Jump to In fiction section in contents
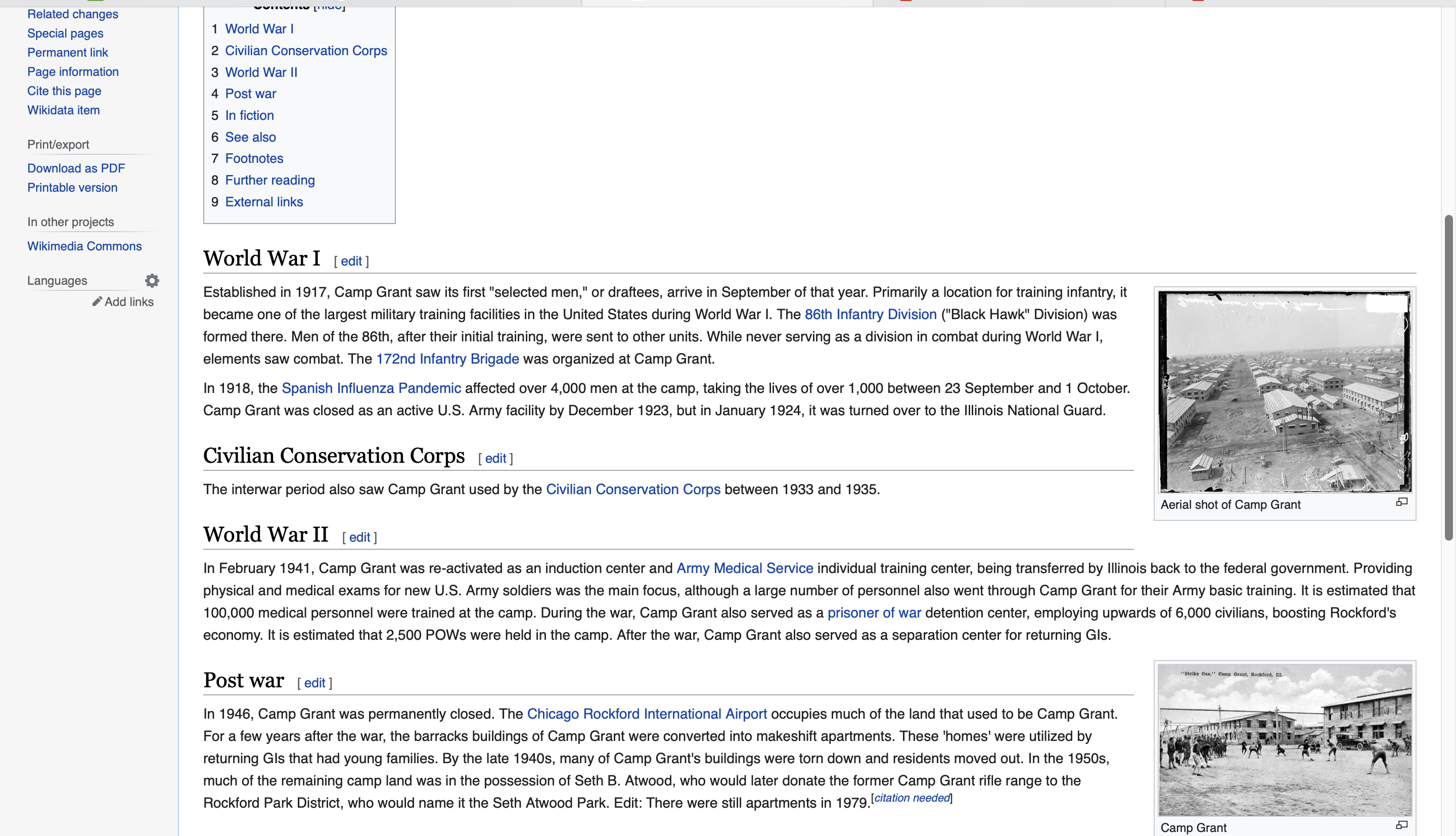The height and width of the screenshot is (836, 1456). click(249, 115)
